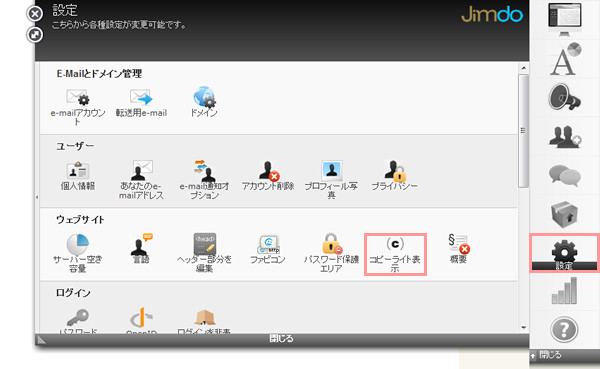The height and width of the screenshot is (369, 600).
Task: Click the ユーザー section heading
Action: click(x=75, y=146)
